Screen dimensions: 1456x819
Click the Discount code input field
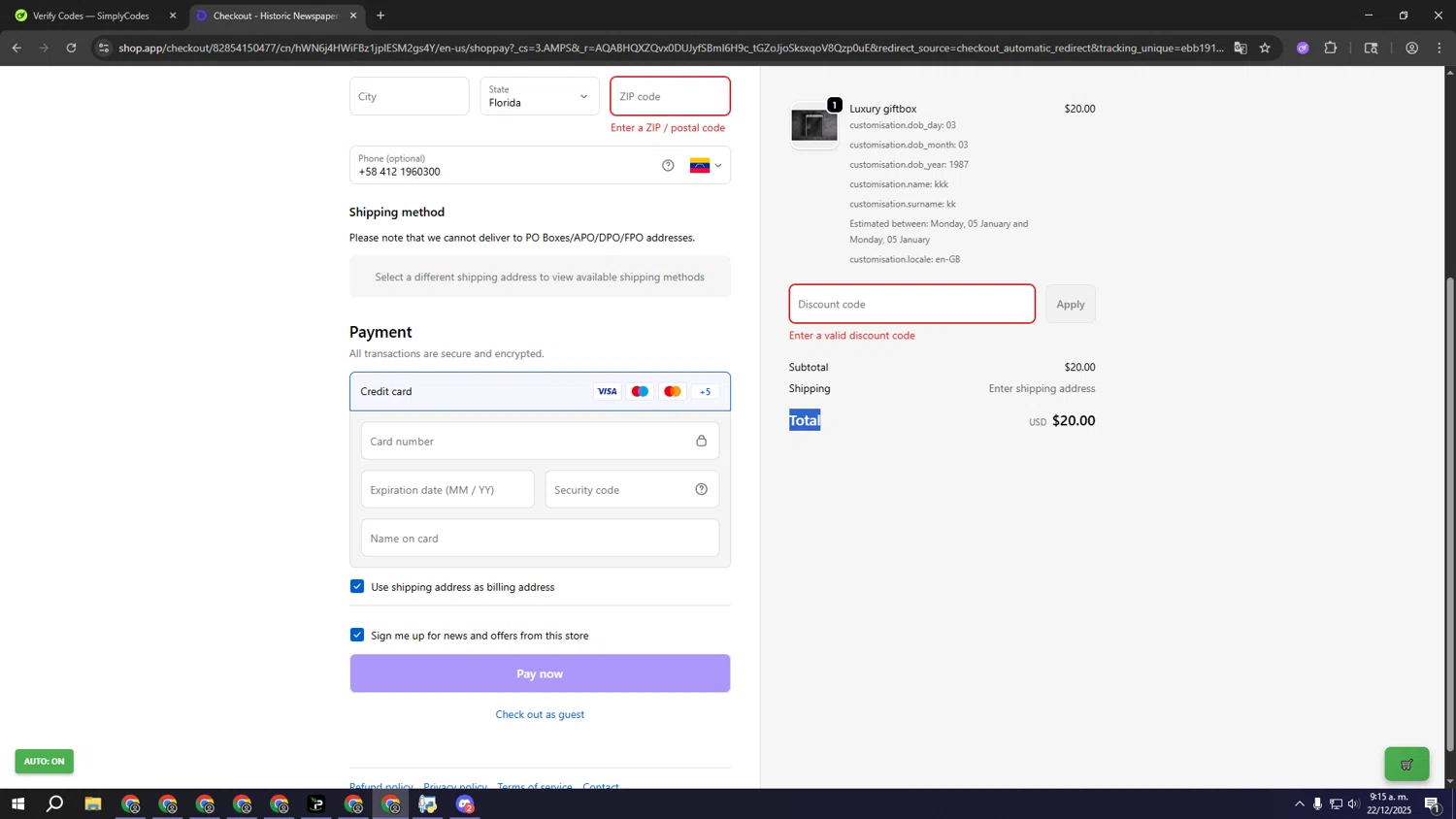911,304
